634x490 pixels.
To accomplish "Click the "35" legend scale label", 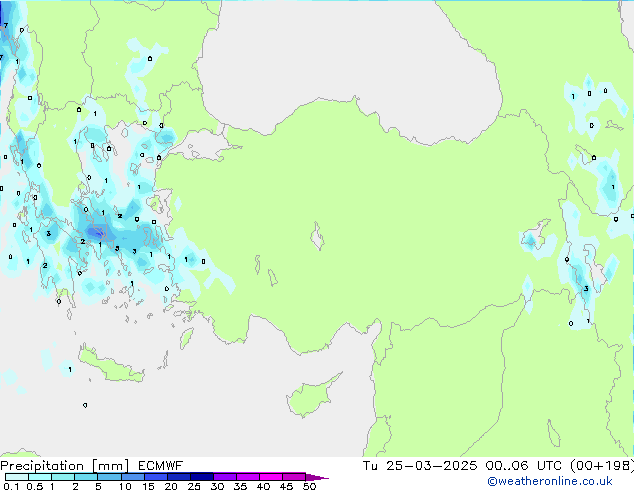I will point(240,486).
